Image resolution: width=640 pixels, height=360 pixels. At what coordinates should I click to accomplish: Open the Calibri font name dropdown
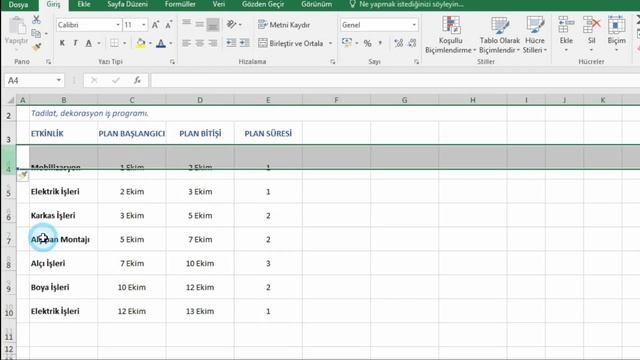pos(118,25)
